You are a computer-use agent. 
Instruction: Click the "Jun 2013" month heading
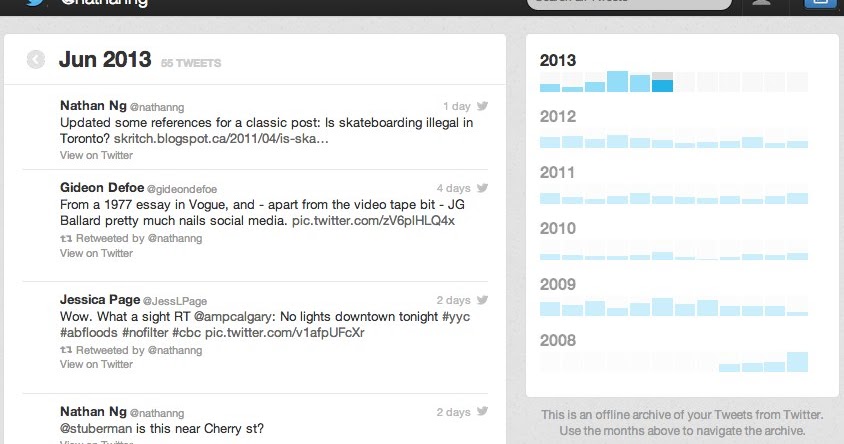click(x=105, y=59)
